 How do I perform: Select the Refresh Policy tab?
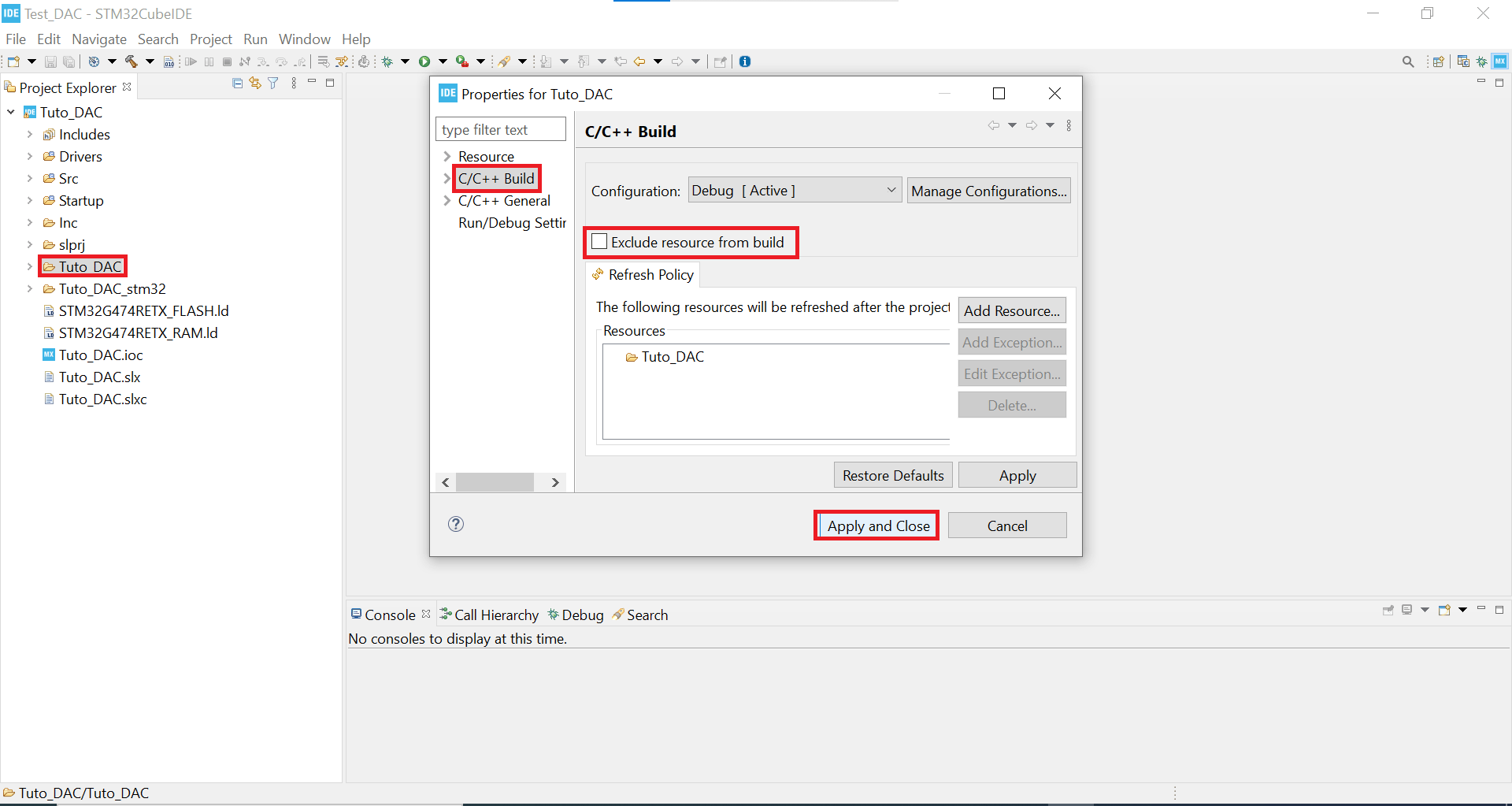tap(643, 274)
